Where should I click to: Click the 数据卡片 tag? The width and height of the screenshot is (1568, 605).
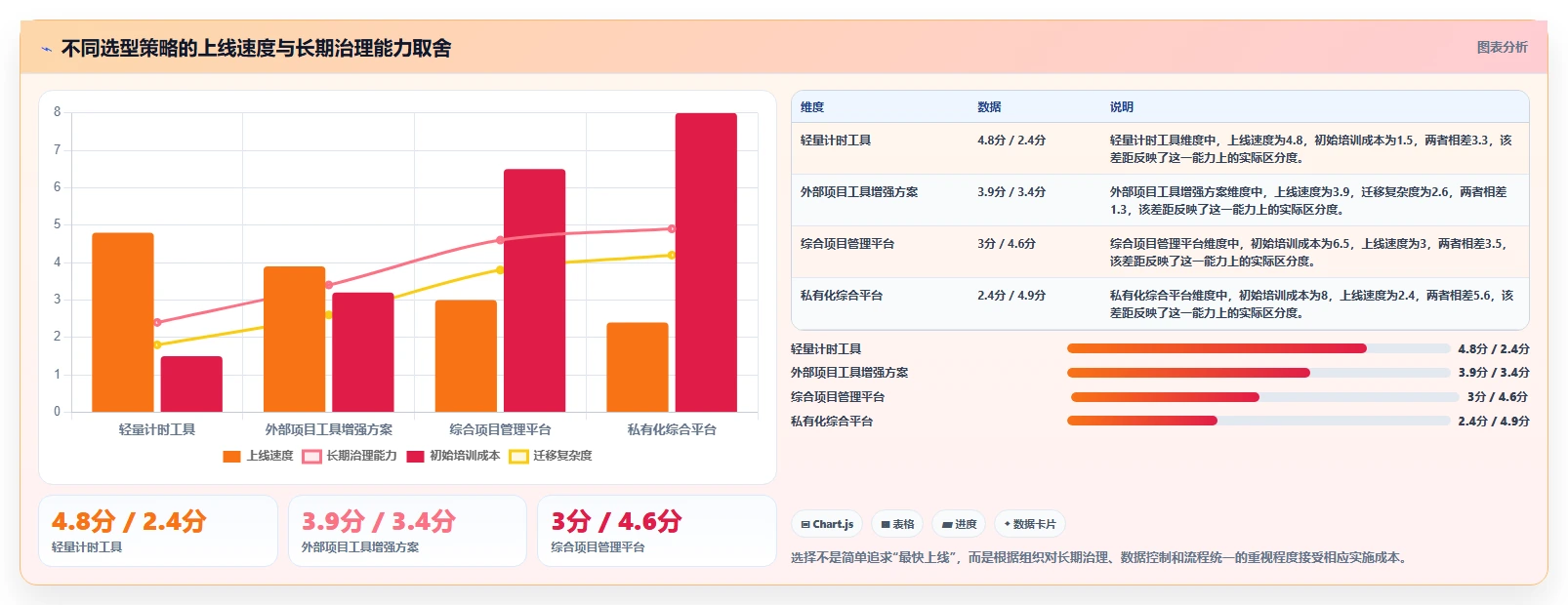click(x=1030, y=524)
